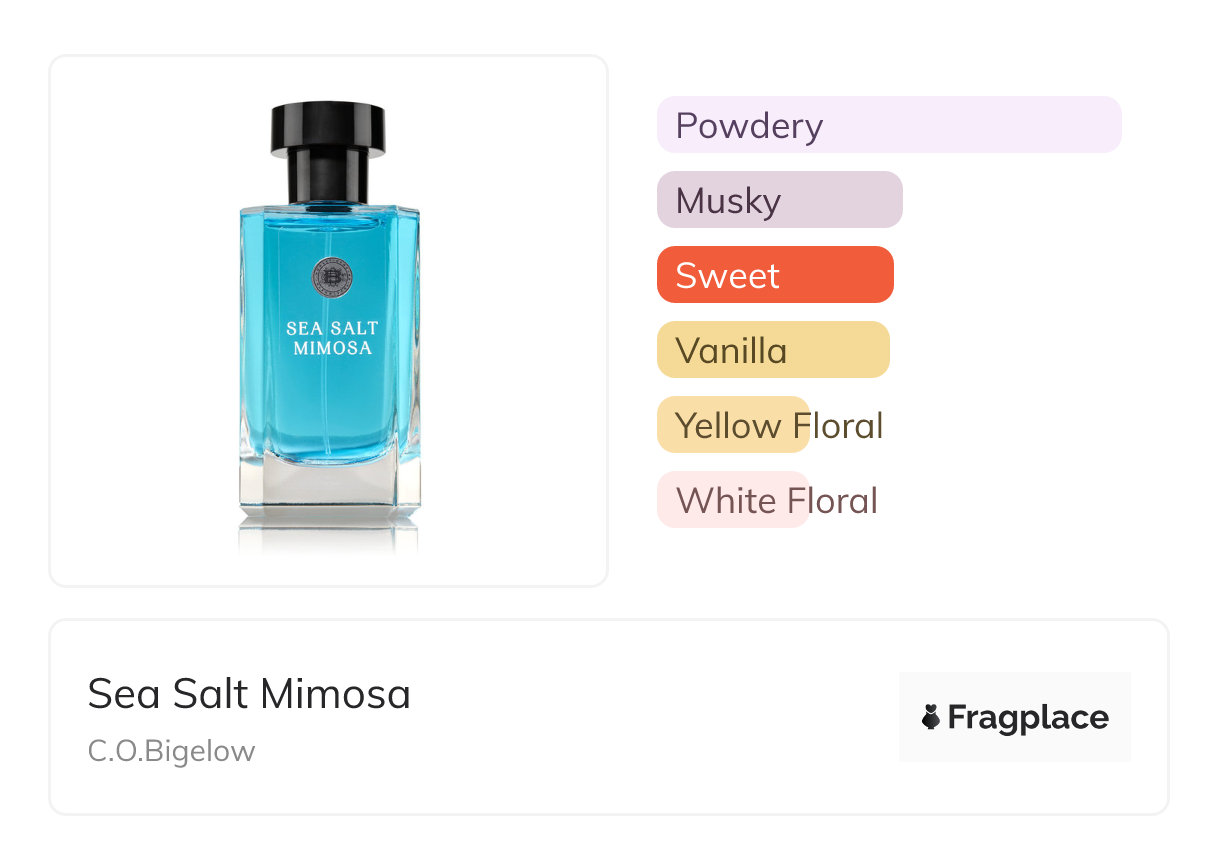This screenshot has width=1218, height=864.
Task: Click the orange Sweet accord bar
Action: [x=774, y=275]
